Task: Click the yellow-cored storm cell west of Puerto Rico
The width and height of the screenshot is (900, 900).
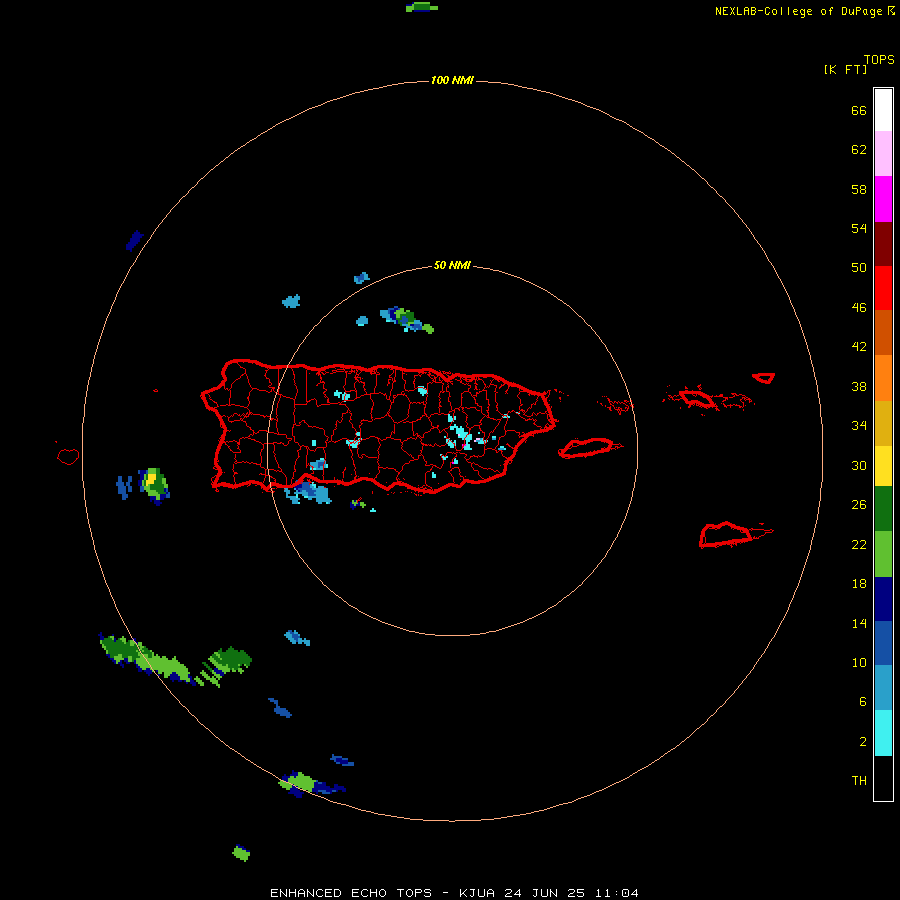Action: 153,485
